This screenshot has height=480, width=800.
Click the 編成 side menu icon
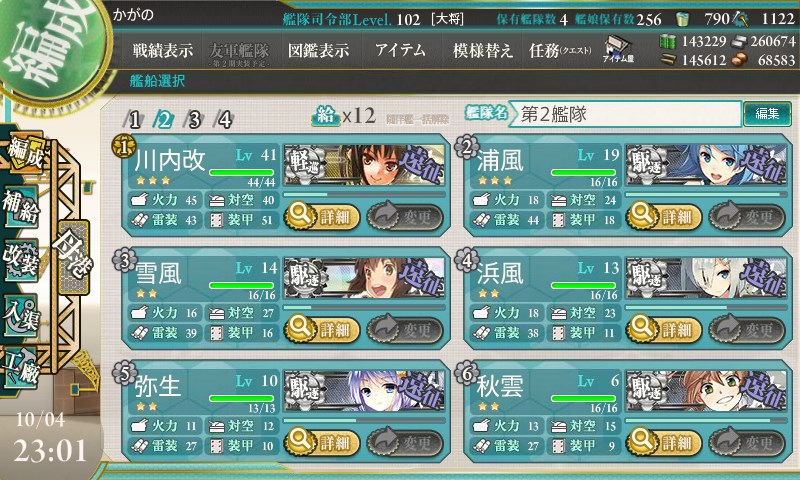[24, 152]
